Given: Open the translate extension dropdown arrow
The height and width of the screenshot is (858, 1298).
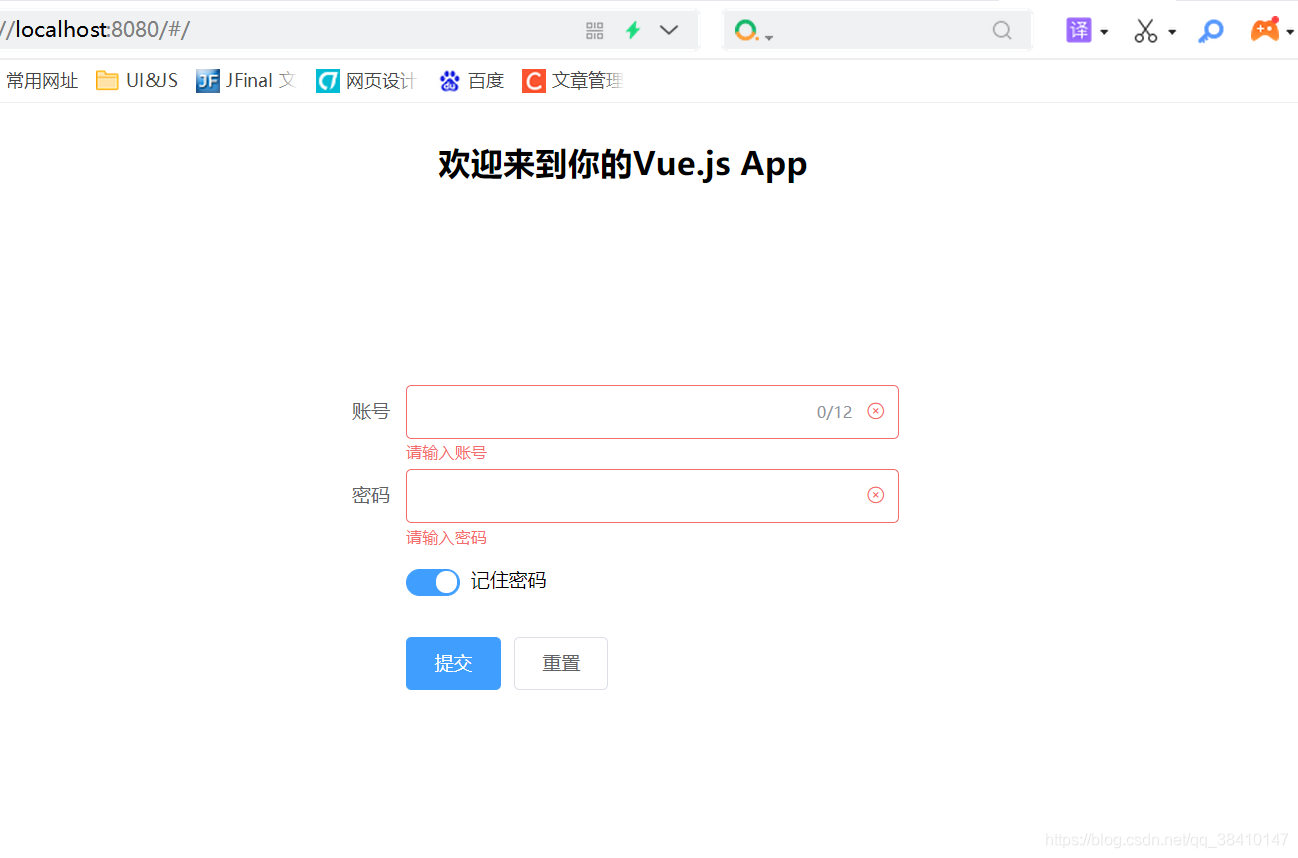Looking at the screenshot, I should [1104, 32].
